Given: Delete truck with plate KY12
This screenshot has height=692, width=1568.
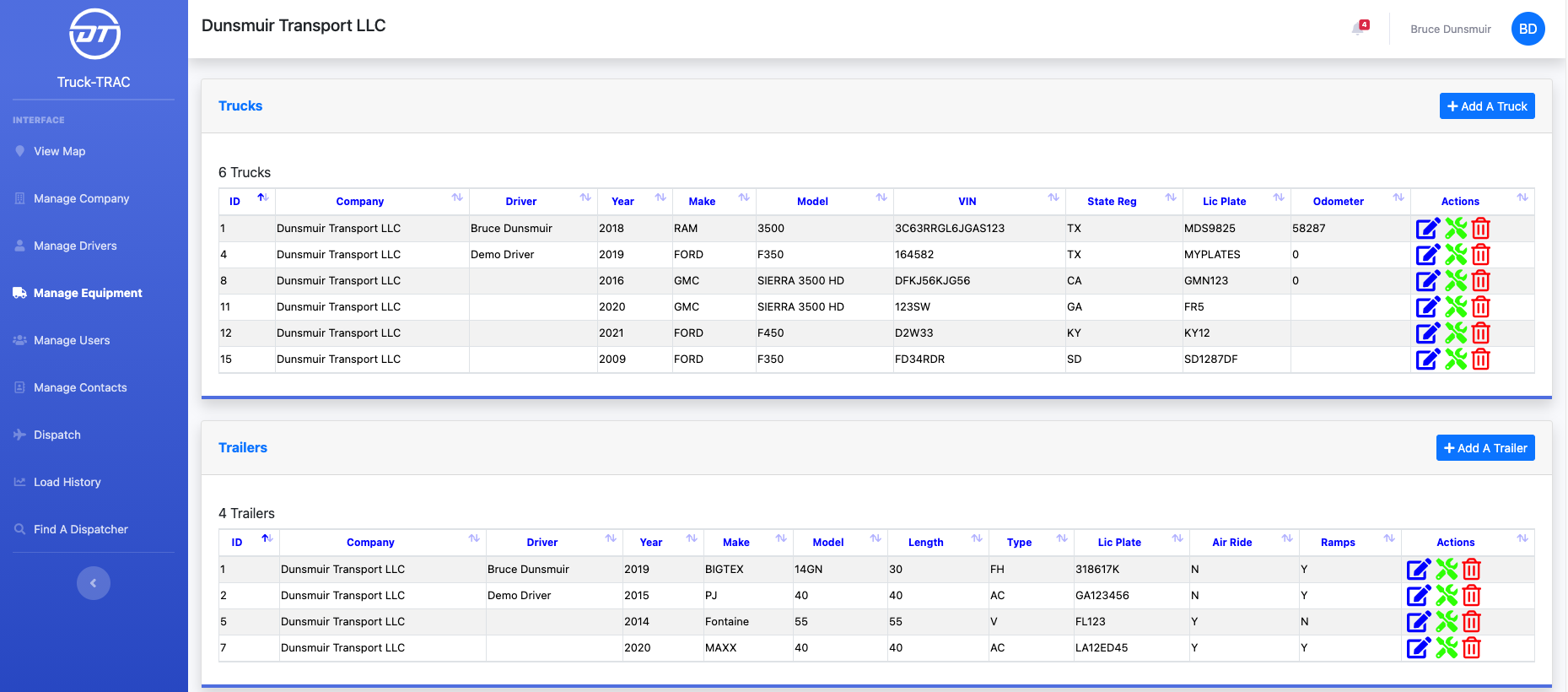Looking at the screenshot, I should coord(1481,332).
